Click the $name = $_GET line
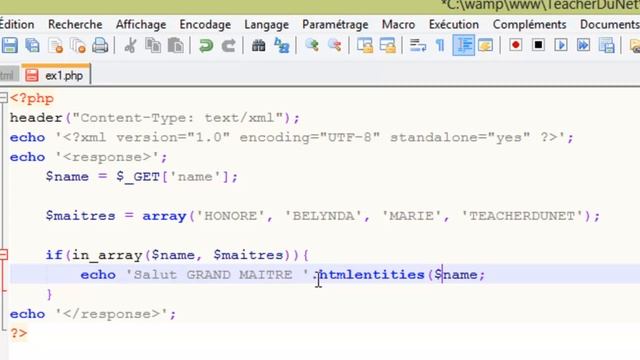The width and height of the screenshot is (640, 360). [142, 177]
